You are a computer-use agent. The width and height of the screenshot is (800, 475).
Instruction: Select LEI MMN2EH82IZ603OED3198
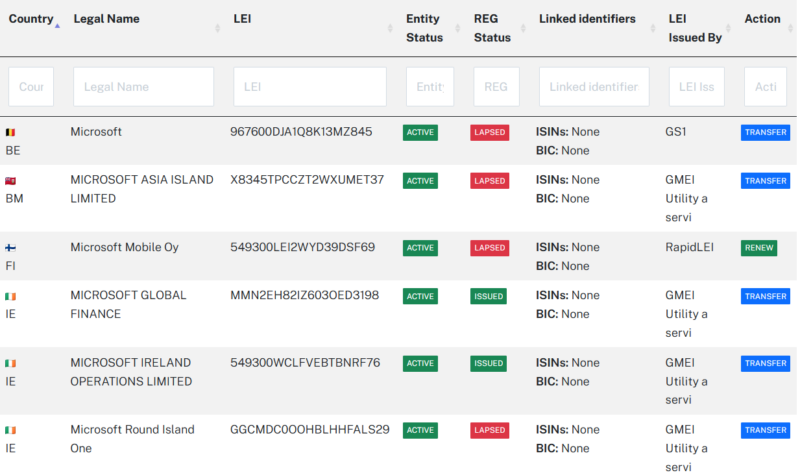[x=305, y=295]
